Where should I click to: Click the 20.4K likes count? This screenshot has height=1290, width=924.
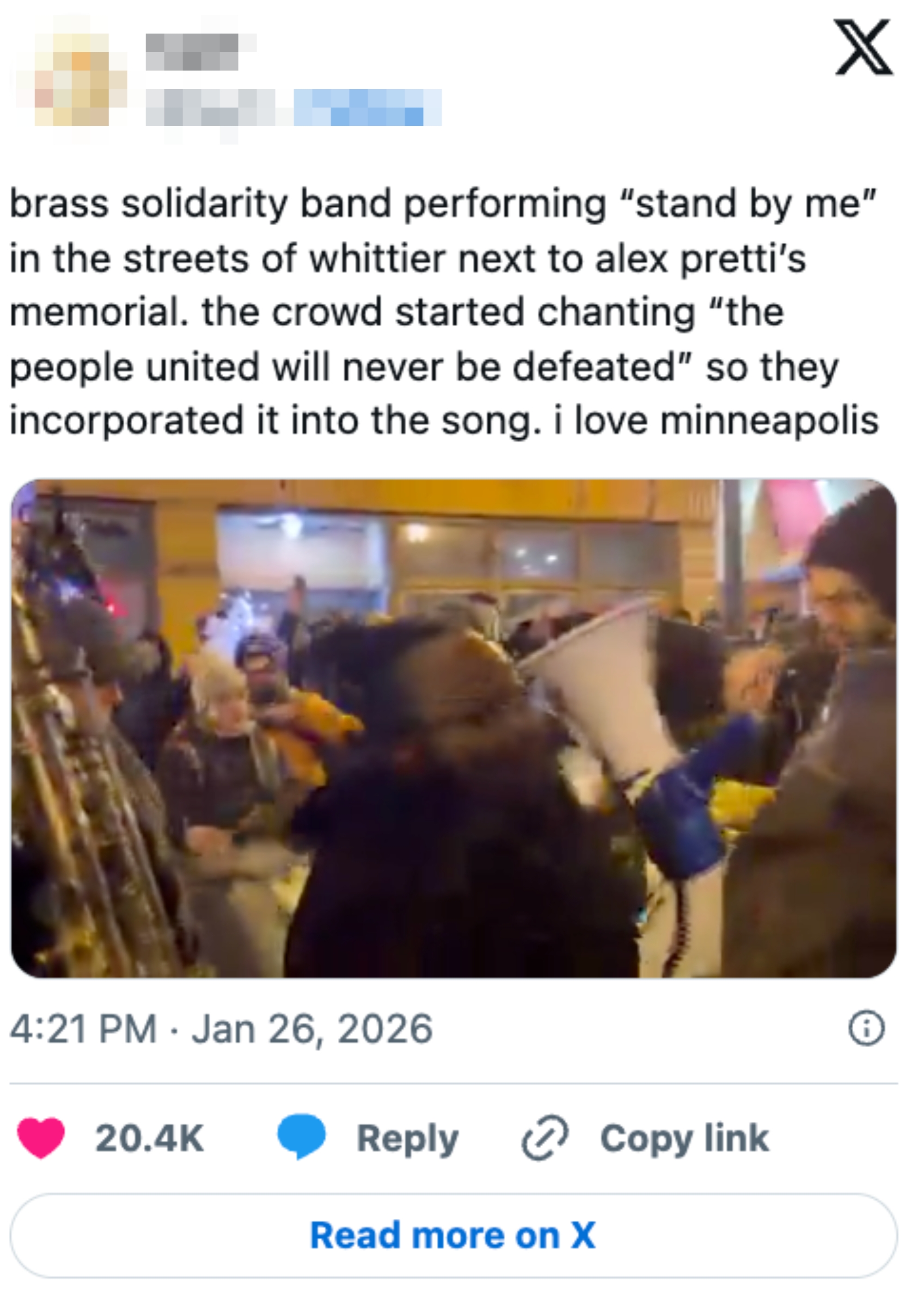pos(150,1138)
